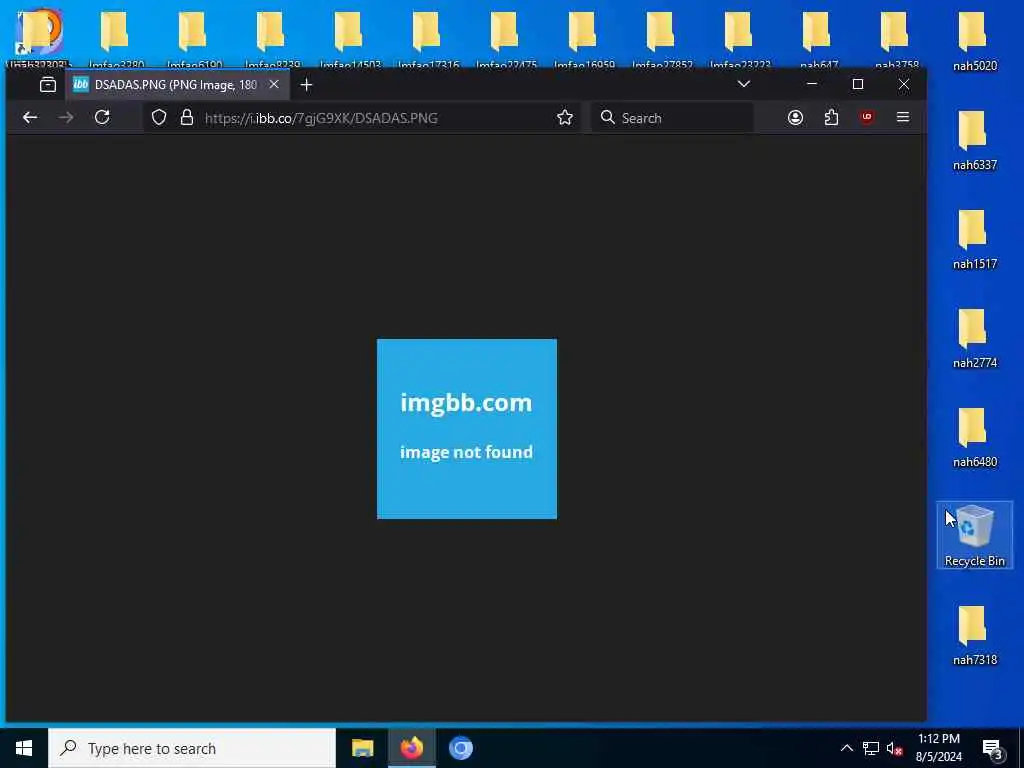Click the forward navigation arrow
This screenshot has height=768, width=1024.
click(66, 118)
